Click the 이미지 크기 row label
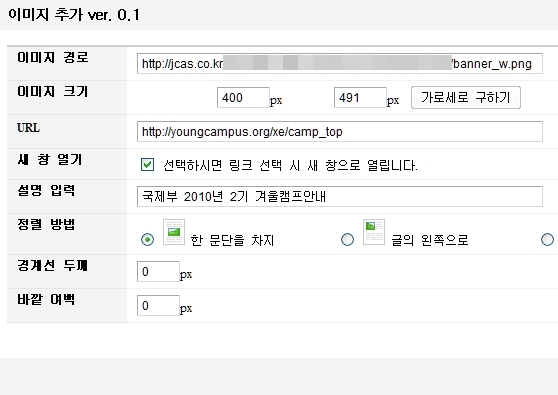Screen dimensions: 558x395 [52, 91]
